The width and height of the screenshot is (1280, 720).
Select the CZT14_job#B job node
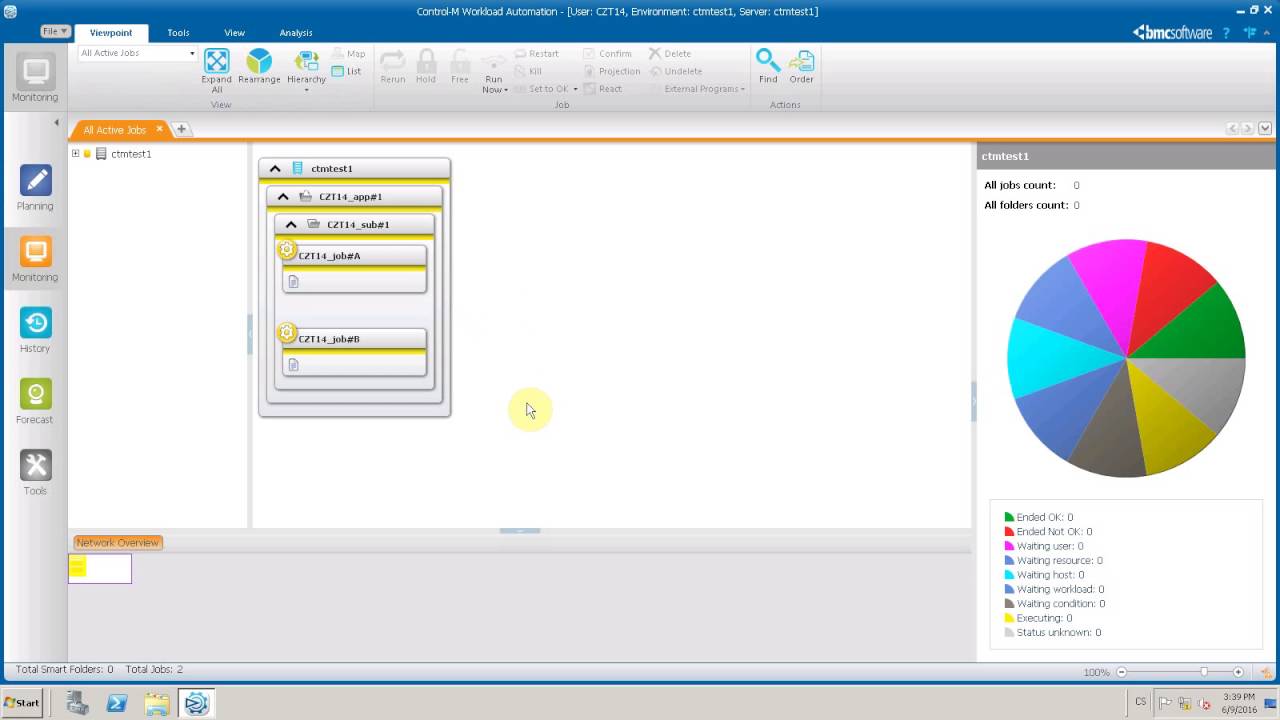pyautogui.click(x=354, y=351)
